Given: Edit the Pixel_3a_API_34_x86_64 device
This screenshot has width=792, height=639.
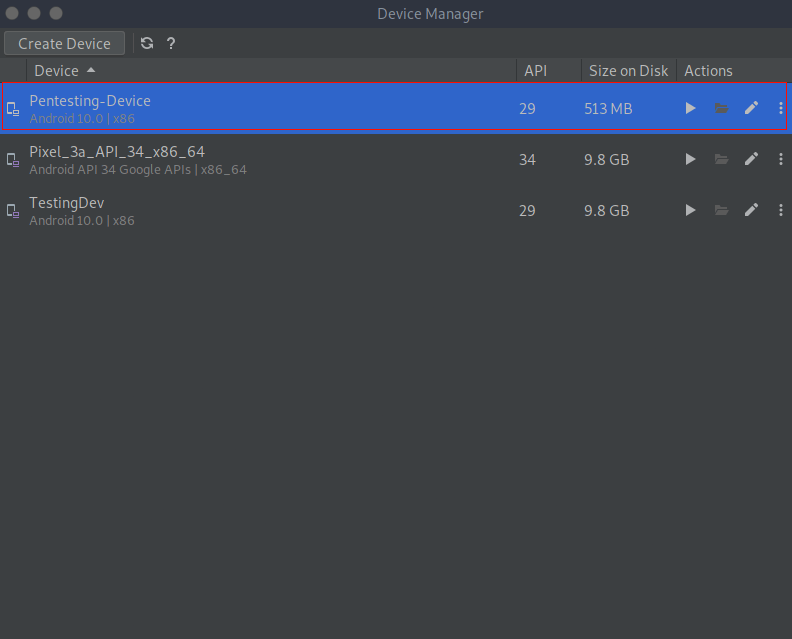Looking at the screenshot, I should point(751,159).
